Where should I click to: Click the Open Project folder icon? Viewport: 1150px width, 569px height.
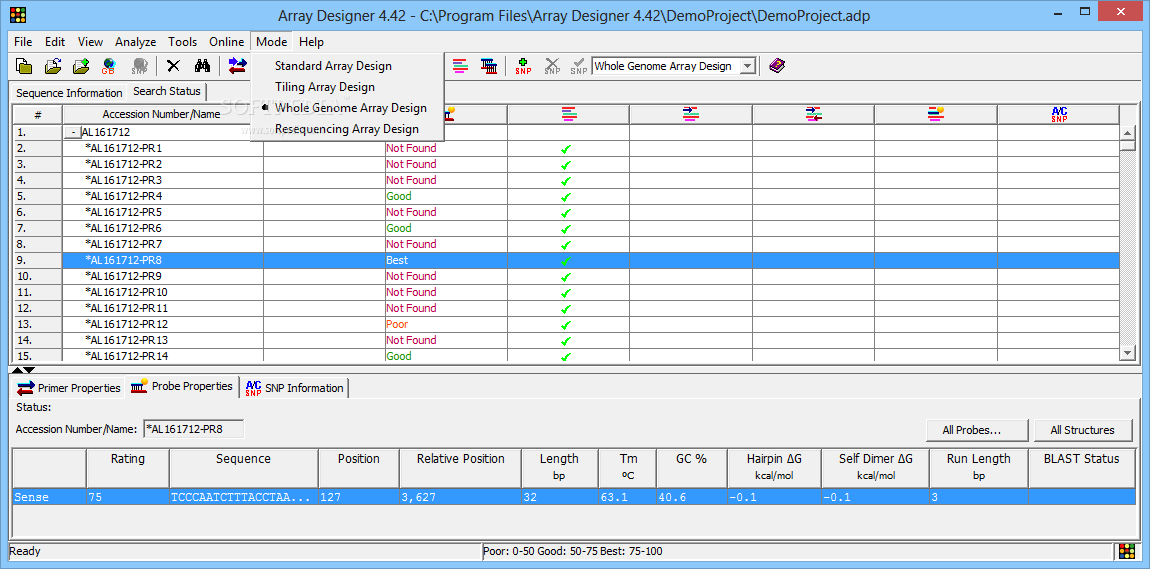tap(53, 66)
